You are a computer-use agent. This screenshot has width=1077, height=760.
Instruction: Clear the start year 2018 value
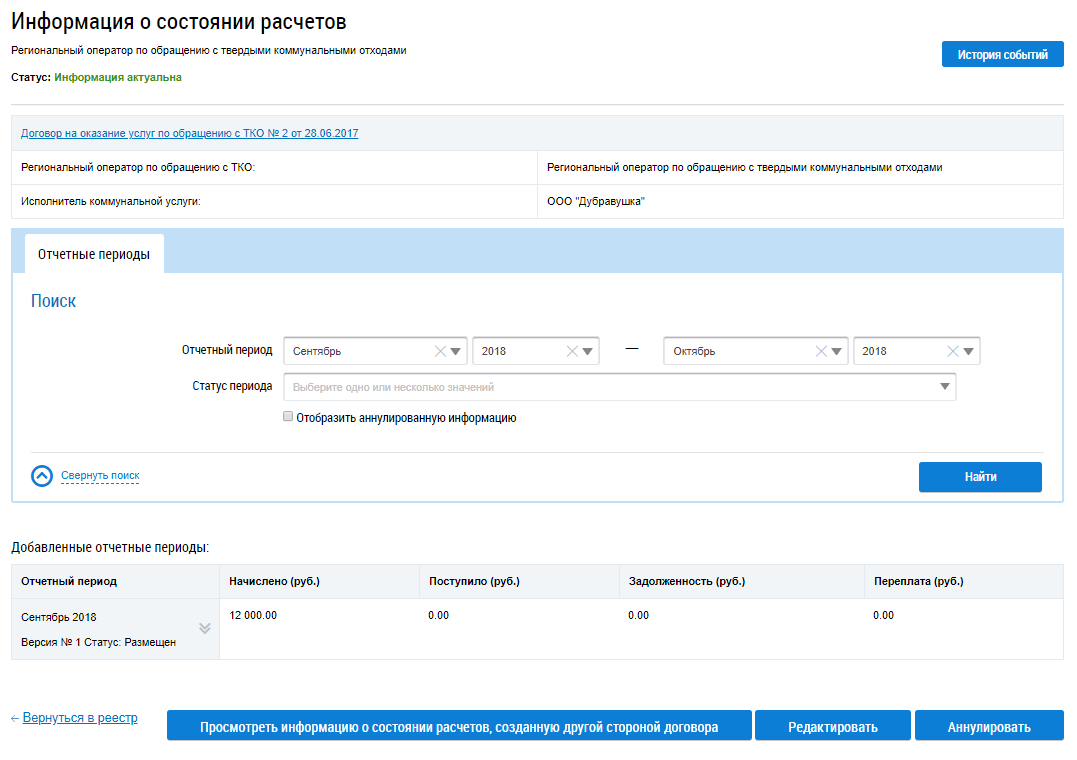[572, 351]
